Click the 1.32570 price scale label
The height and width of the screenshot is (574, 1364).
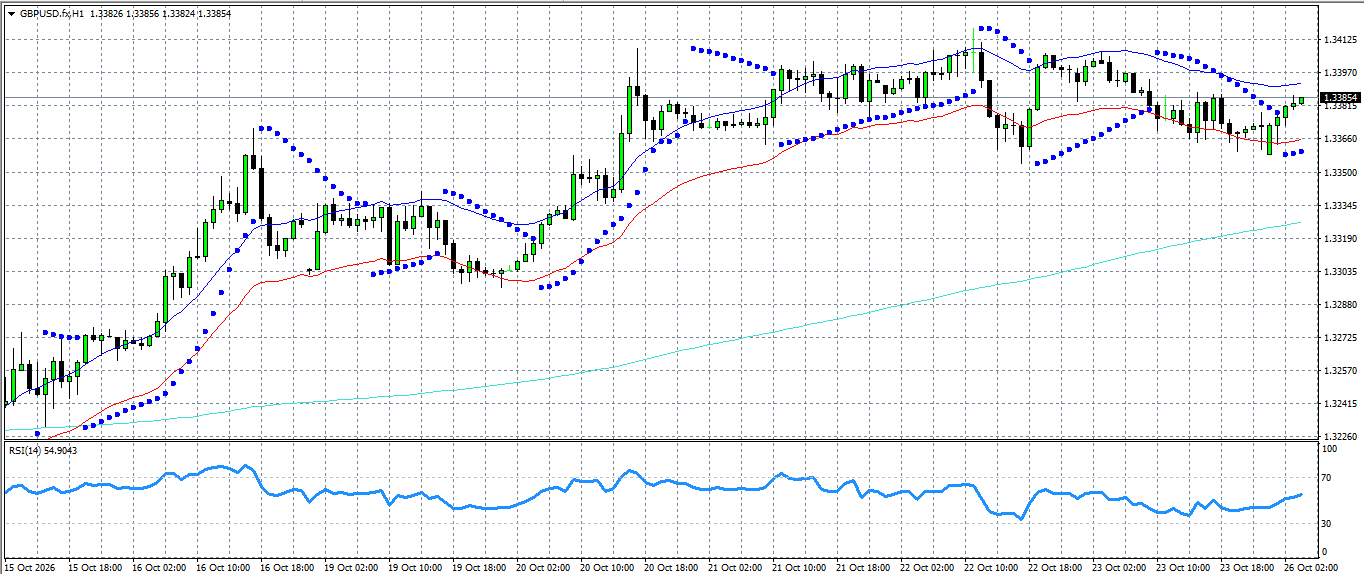[1340, 370]
